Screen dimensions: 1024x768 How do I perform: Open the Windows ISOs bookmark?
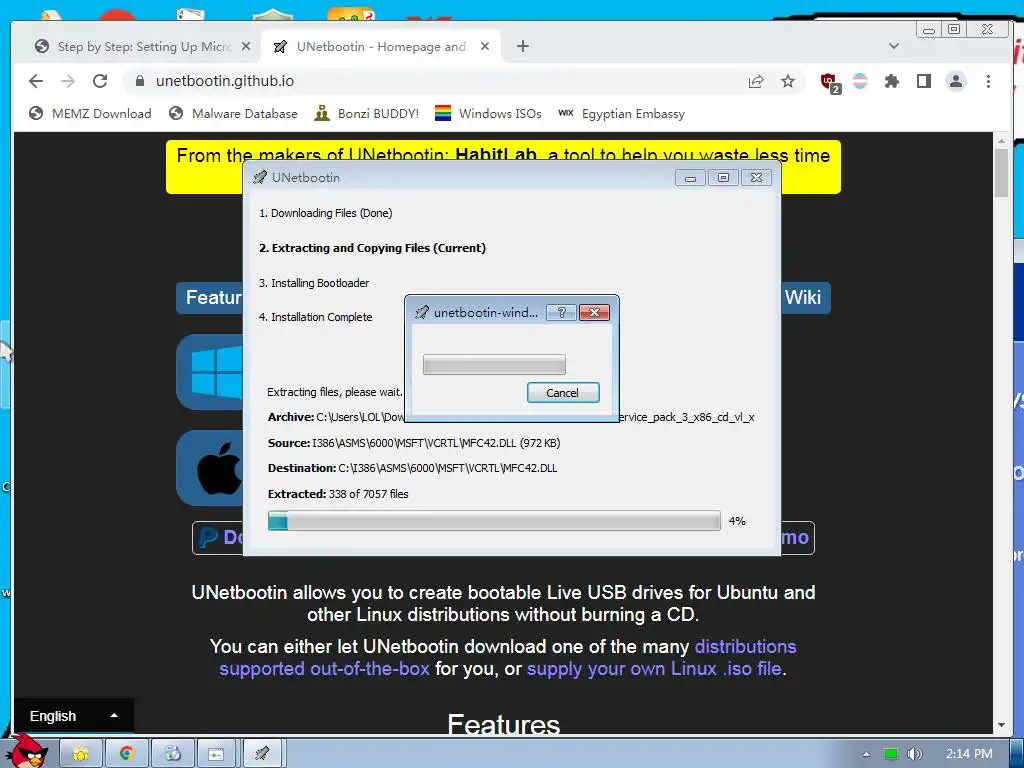[x=488, y=114]
